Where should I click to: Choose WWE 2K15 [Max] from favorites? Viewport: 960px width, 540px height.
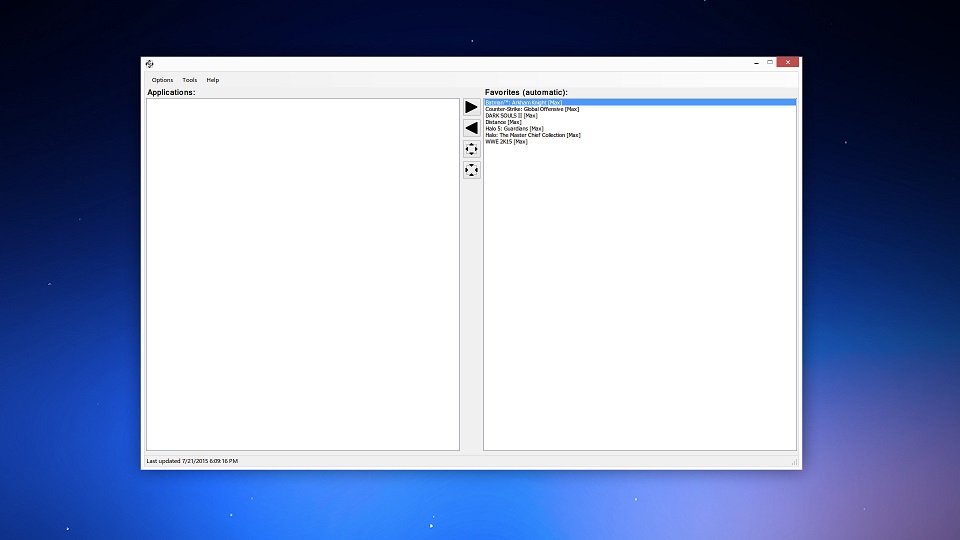506,141
